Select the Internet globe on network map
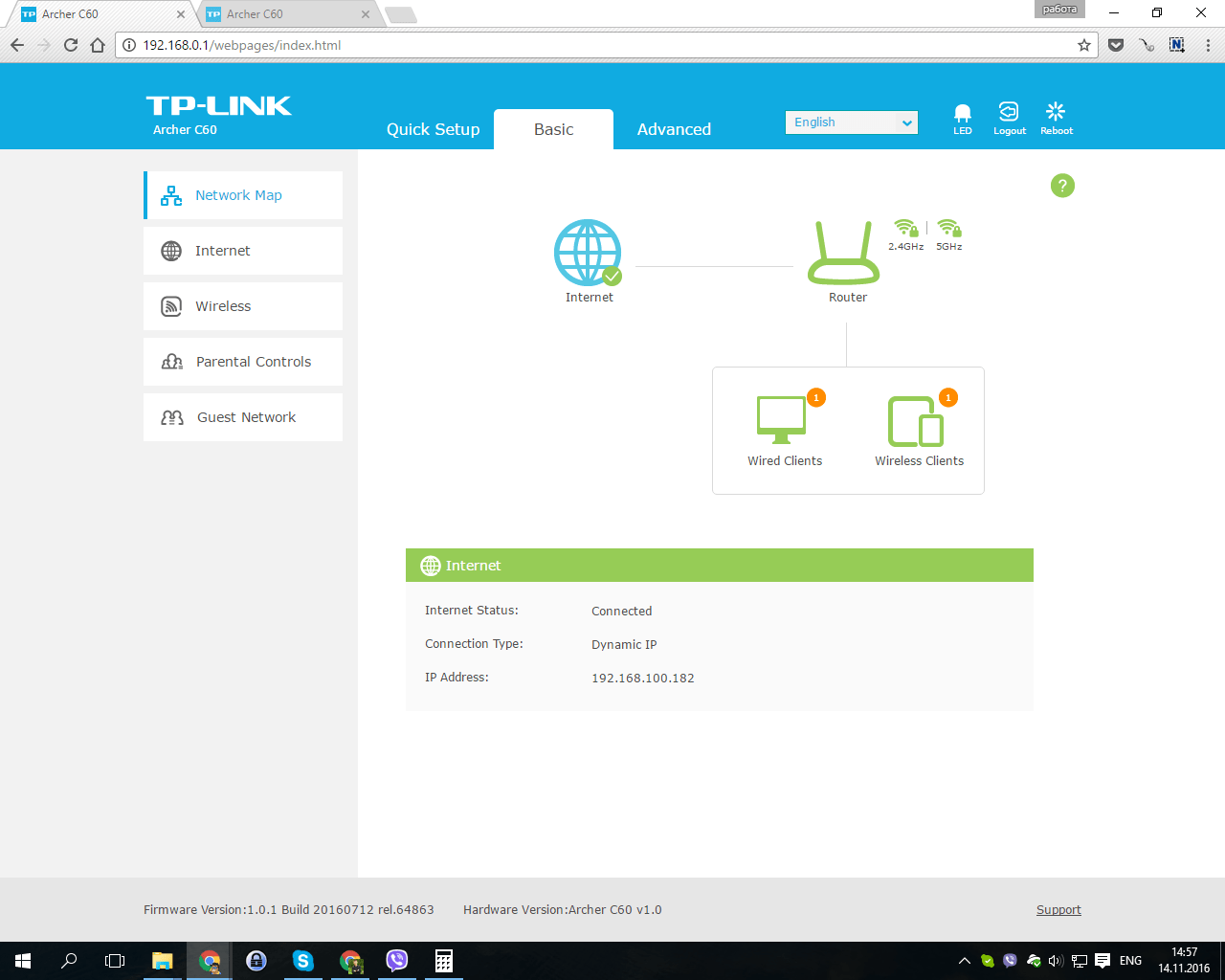Viewport: 1225px width, 980px height. (588, 254)
